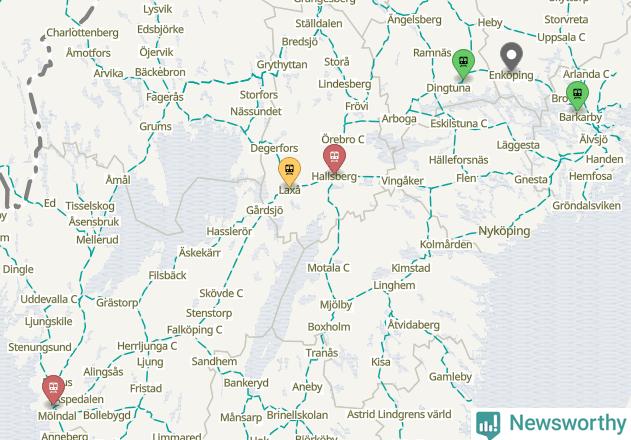The image size is (631, 440).
Task: Click the Falköping C station label
Action: 194,330
